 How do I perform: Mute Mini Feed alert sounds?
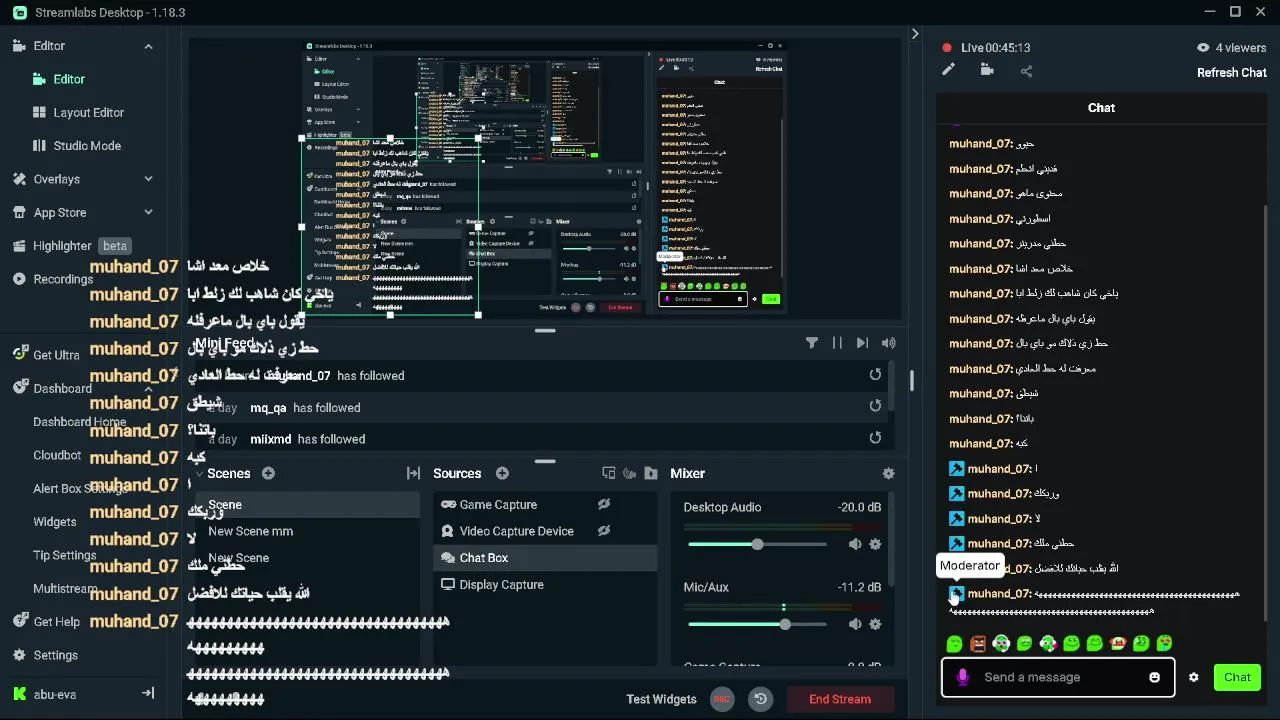(888, 343)
